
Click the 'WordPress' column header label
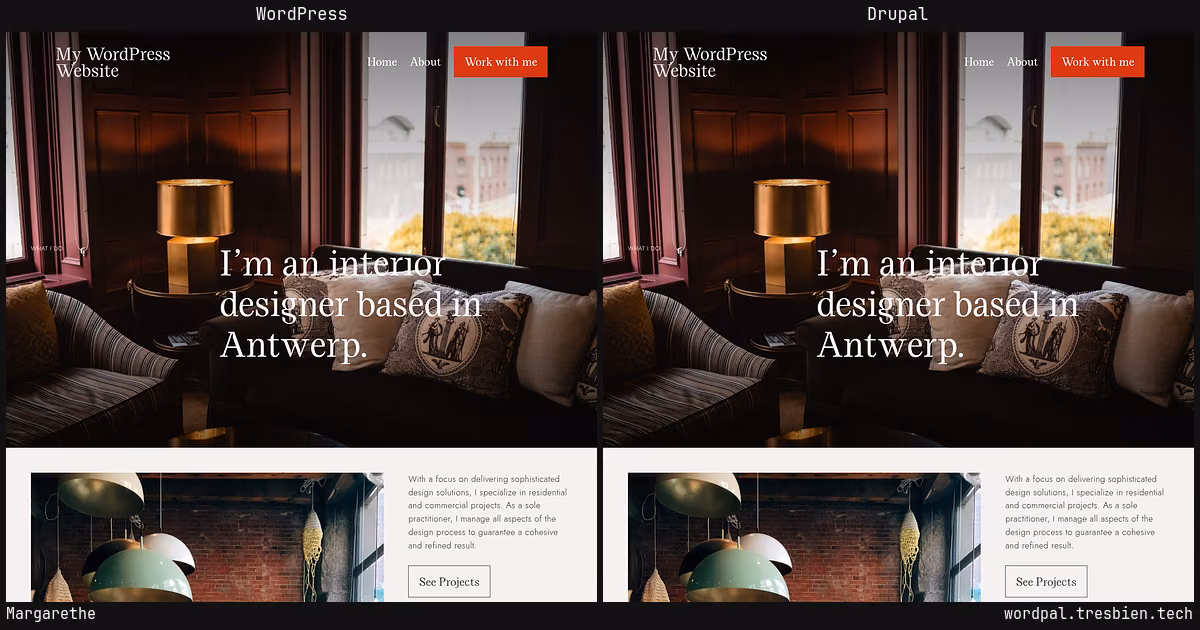pyautogui.click(x=301, y=14)
